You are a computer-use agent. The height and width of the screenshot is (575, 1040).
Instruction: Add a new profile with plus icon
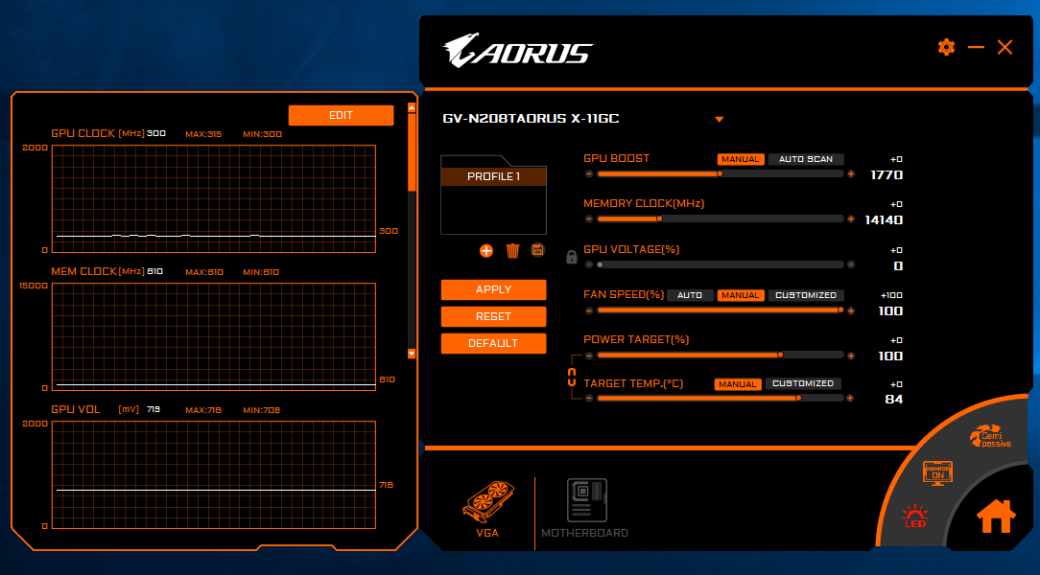(x=486, y=251)
